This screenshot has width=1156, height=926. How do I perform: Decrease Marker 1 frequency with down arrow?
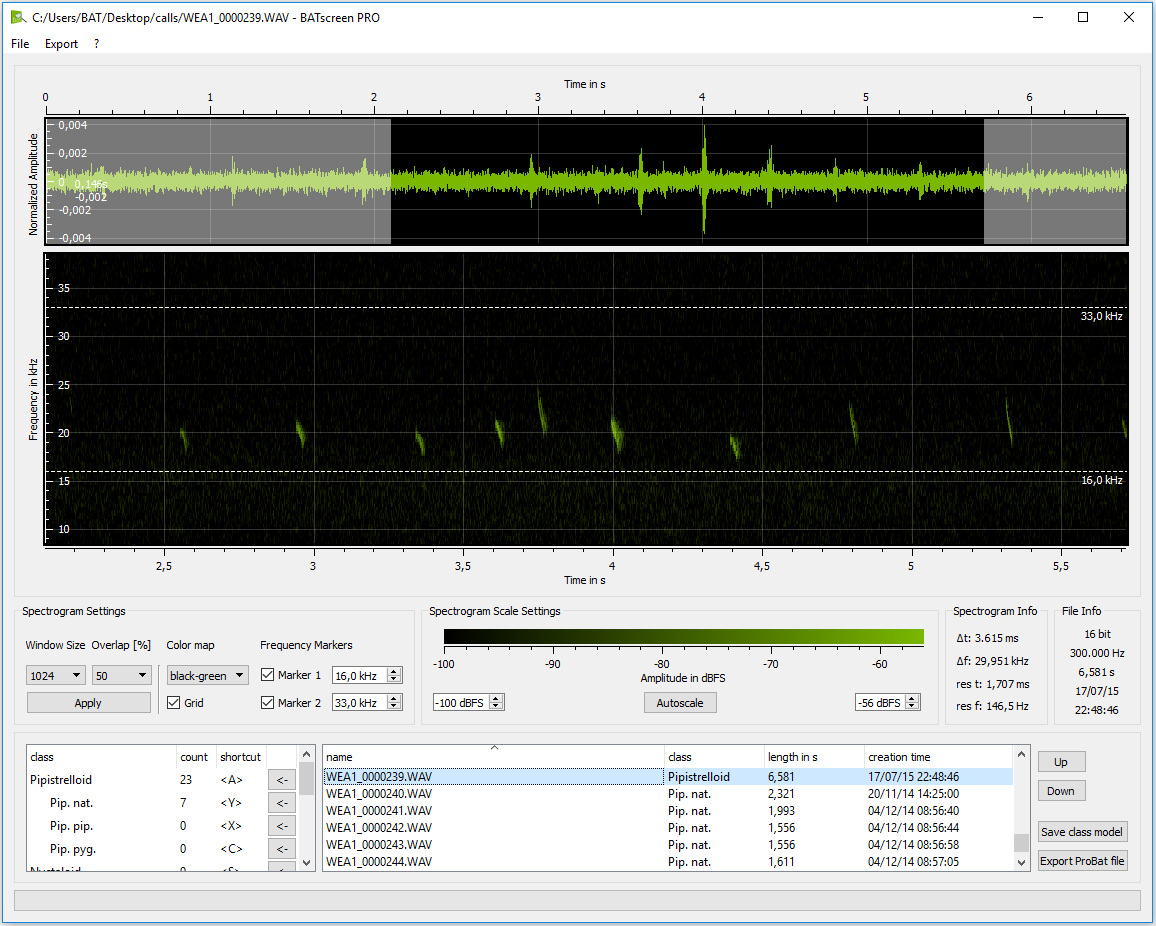(x=394, y=679)
